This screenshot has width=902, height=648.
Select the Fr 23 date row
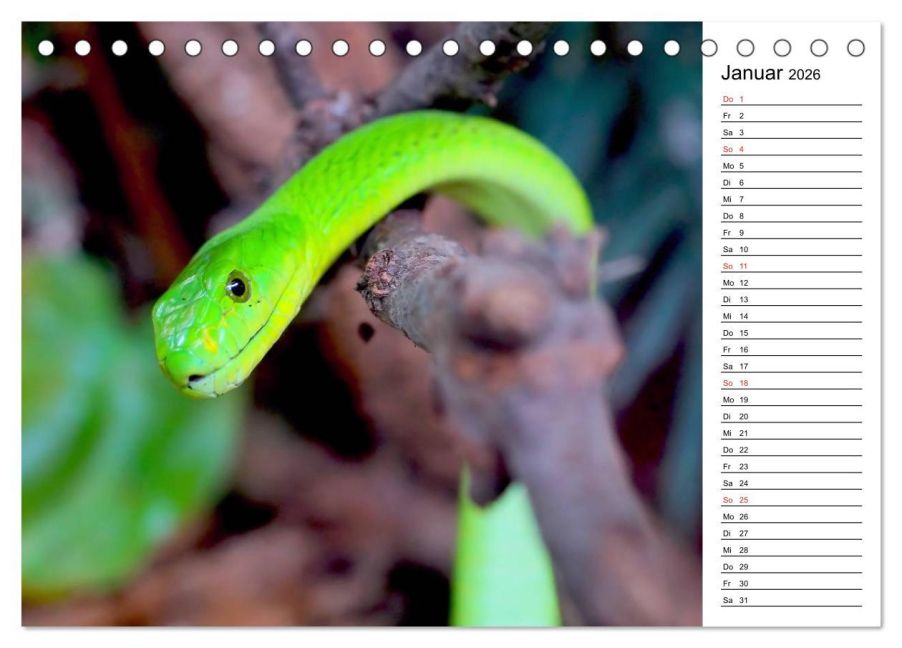pyautogui.click(x=790, y=466)
